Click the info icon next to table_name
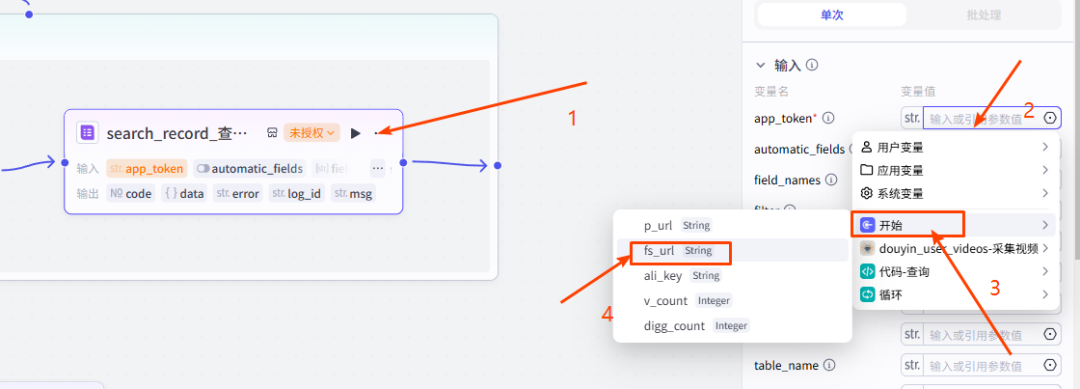This screenshot has width=1080, height=389. point(830,365)
